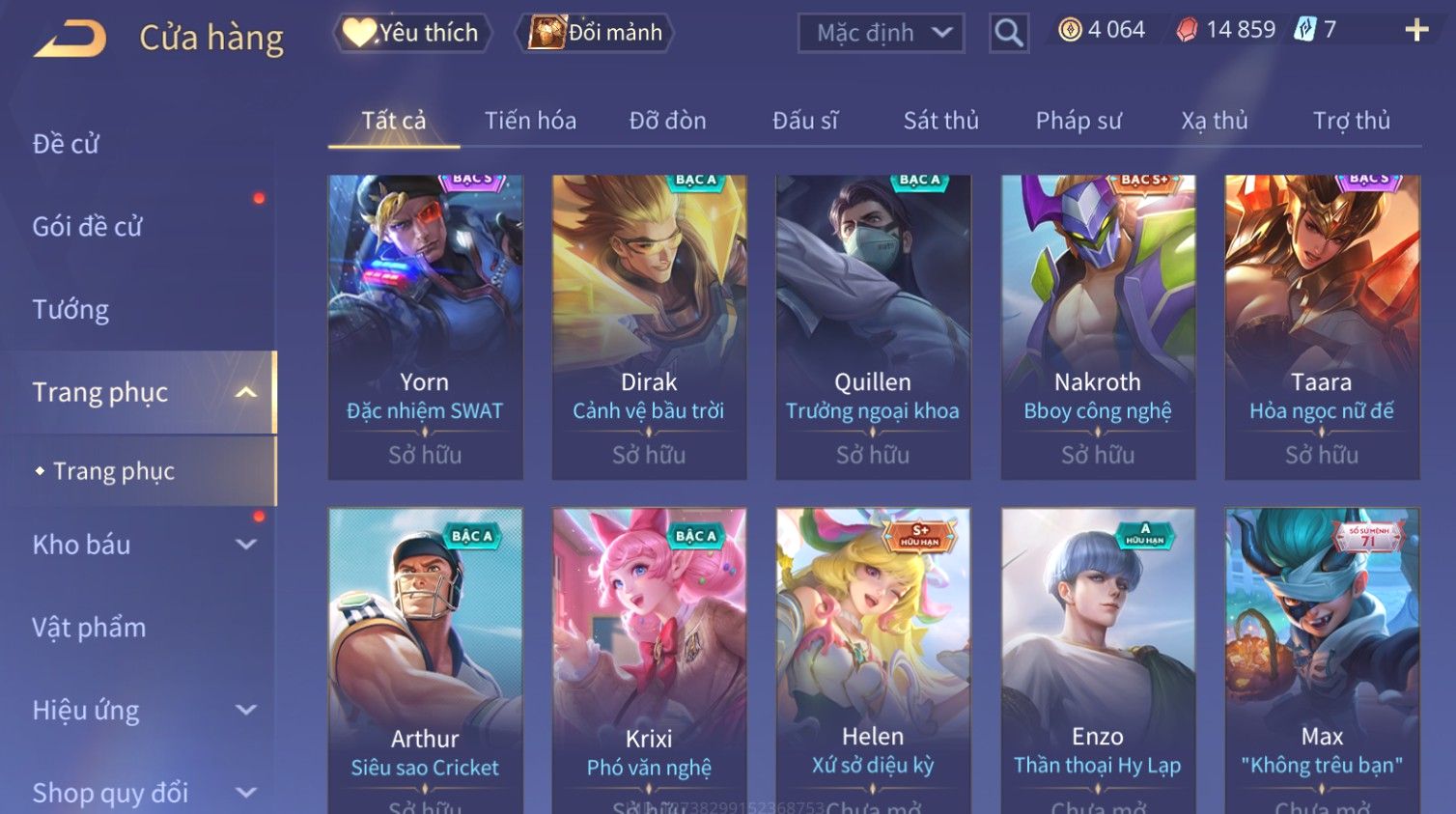Switch to the Tiến hóa tab
Image resolution: width=1456 pixels, height=814 pixels.
click(x=530, y=121)
